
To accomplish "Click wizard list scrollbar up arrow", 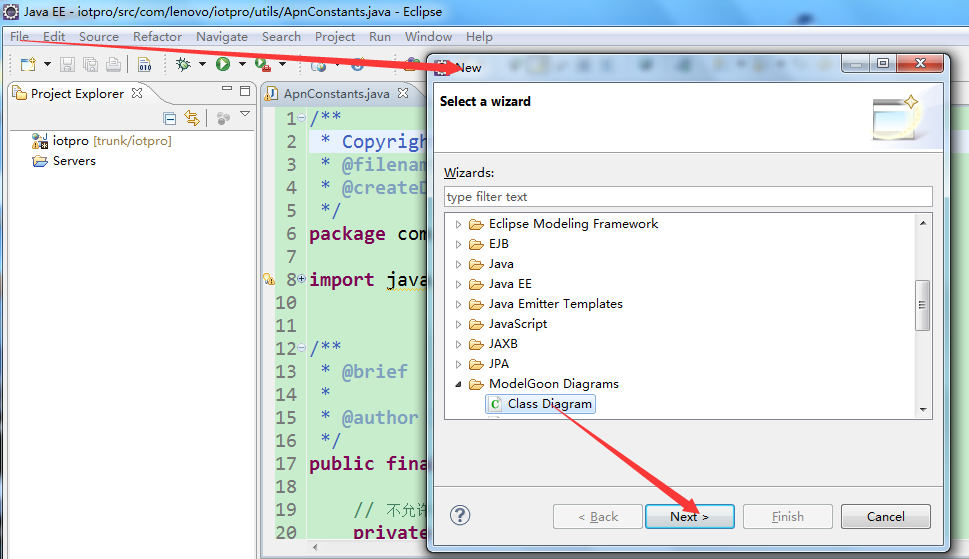I will click(x=923, y=223).
